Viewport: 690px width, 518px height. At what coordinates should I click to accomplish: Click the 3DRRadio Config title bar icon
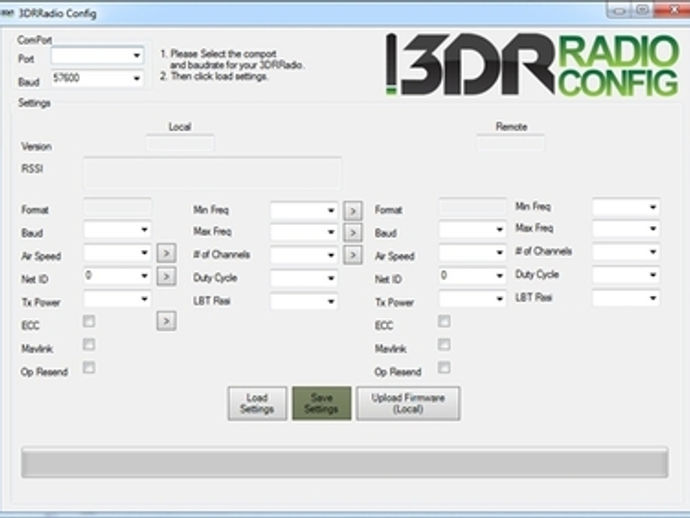click(x=8, y=13)
